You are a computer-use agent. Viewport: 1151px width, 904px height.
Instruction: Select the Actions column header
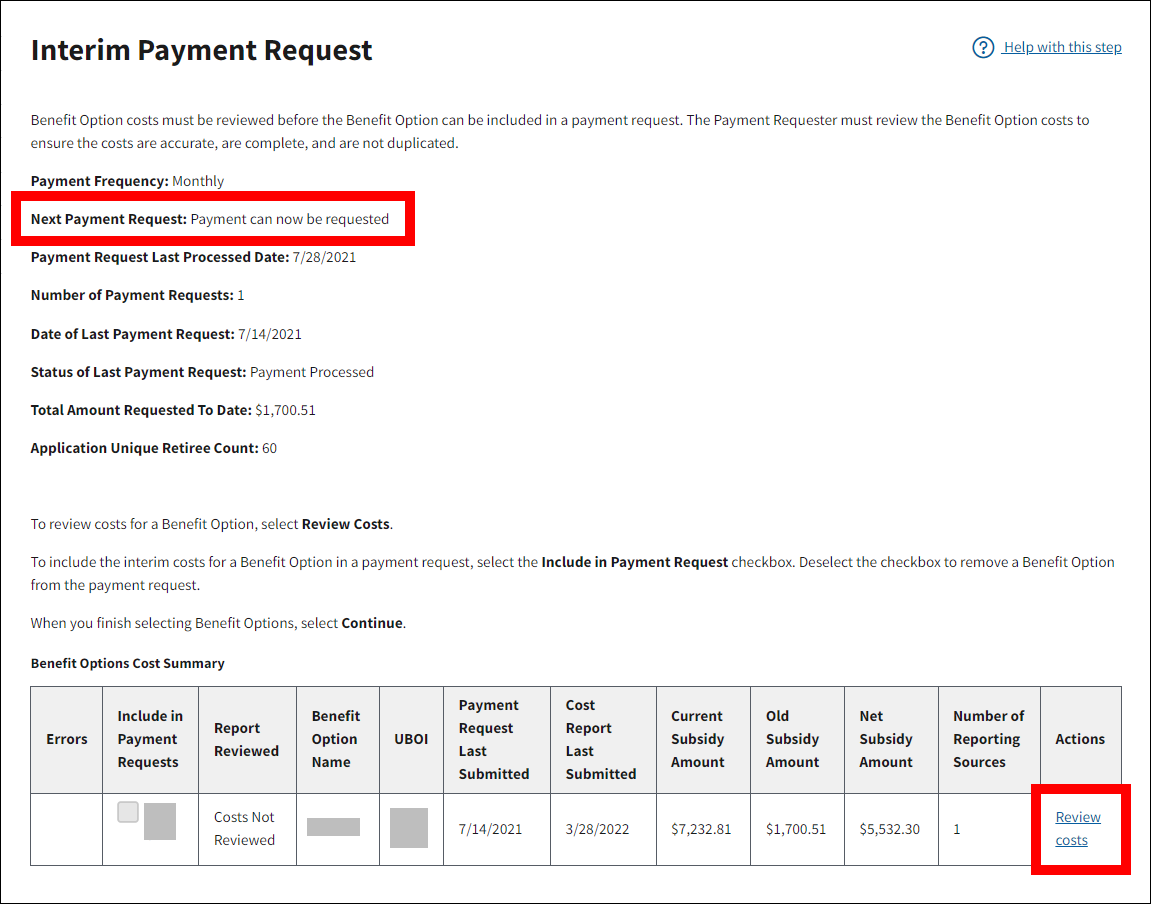[1080, 739]
